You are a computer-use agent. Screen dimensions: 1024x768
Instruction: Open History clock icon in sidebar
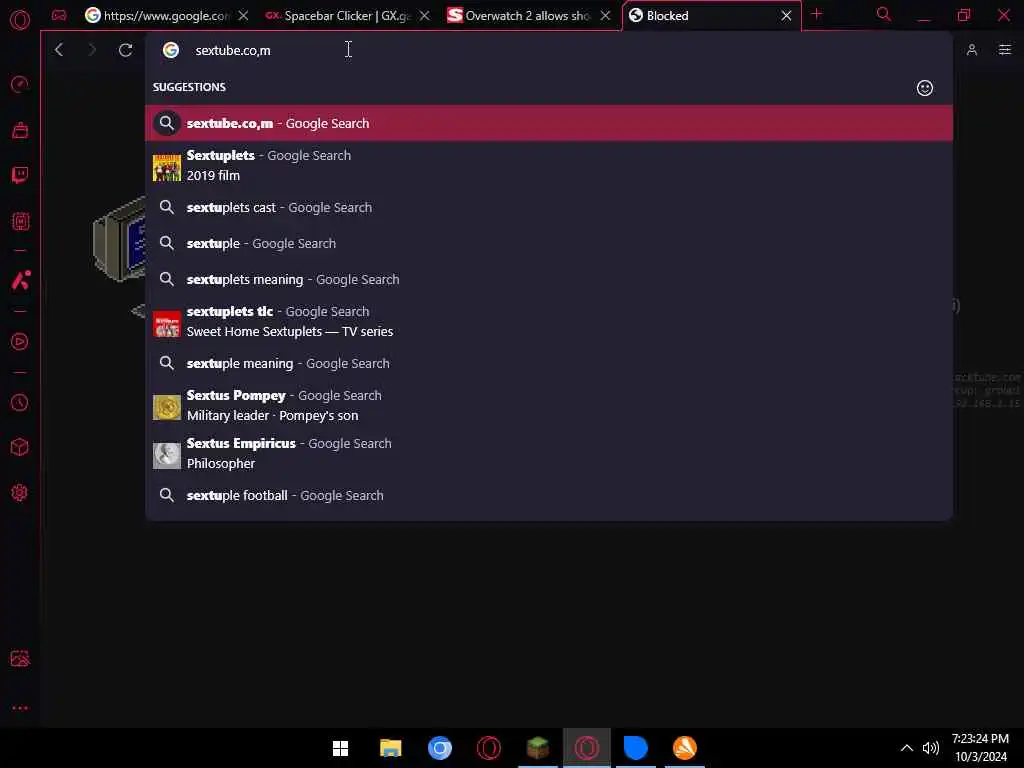coord(20,402)
